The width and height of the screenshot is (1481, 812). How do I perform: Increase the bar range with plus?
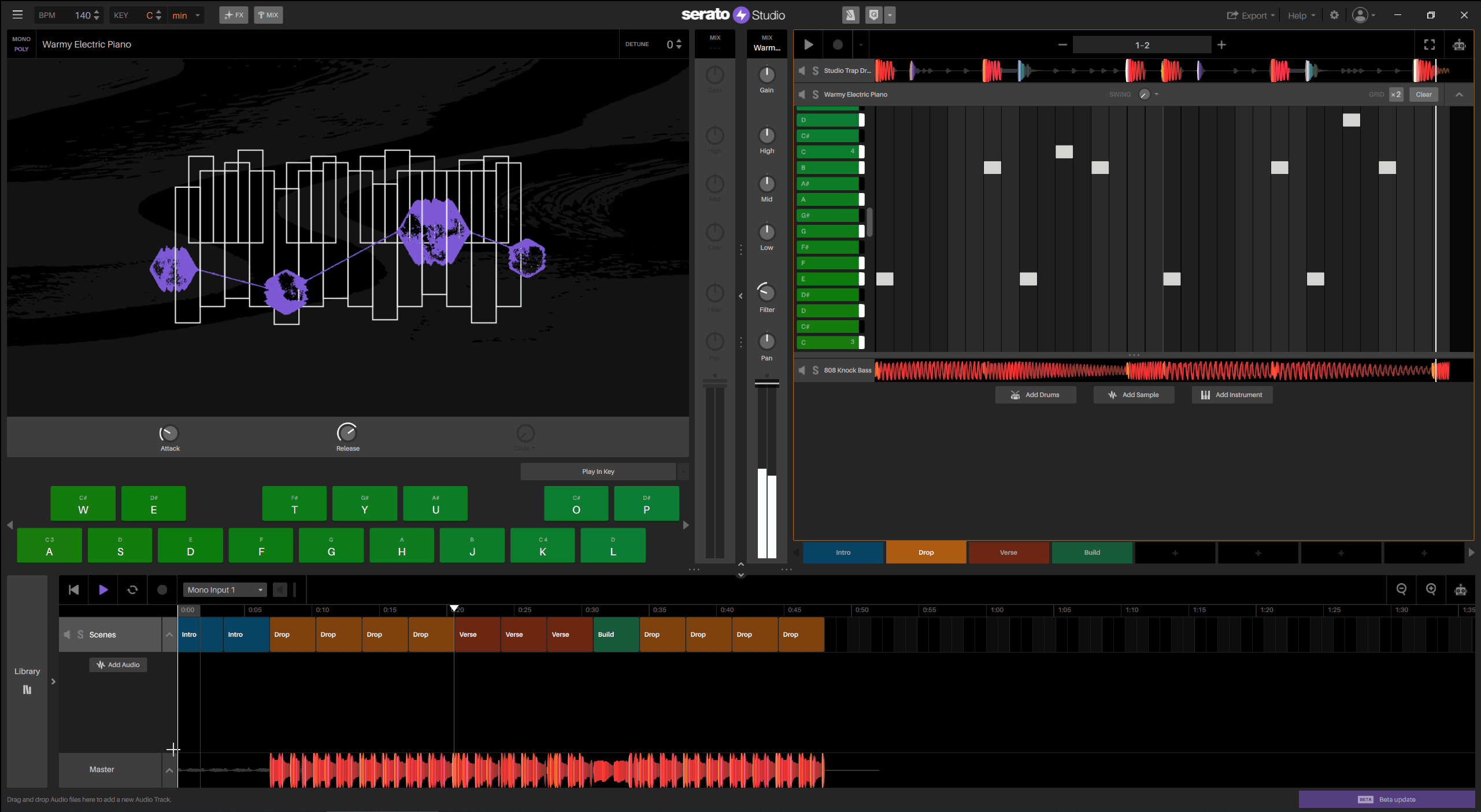tap(1221, 45)
